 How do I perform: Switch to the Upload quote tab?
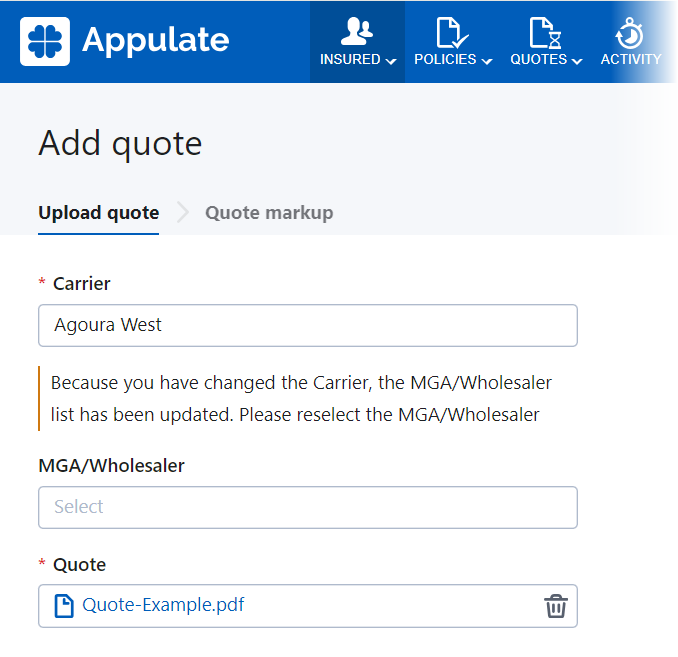98,212
